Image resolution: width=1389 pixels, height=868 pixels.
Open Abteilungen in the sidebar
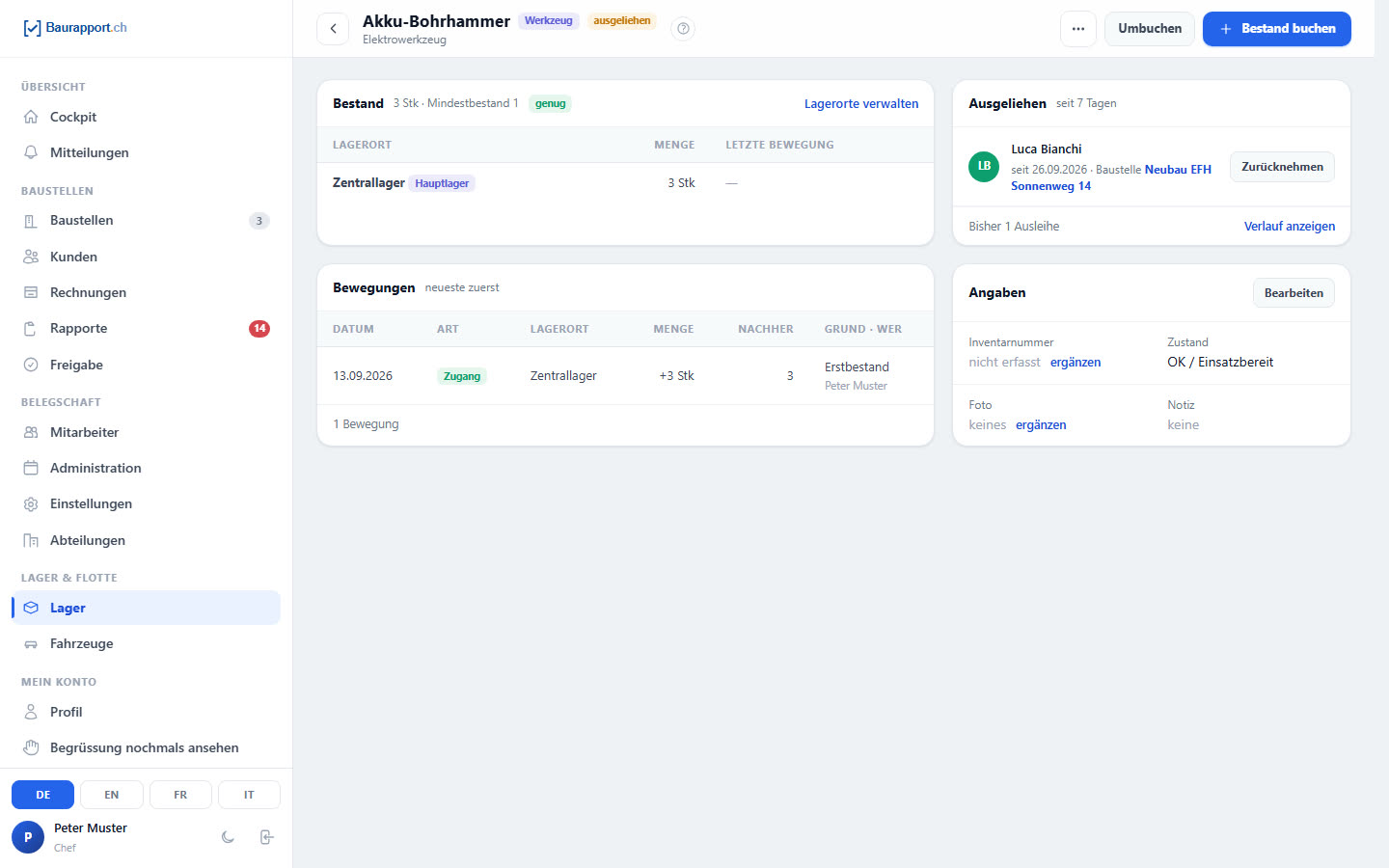[146, 540]
